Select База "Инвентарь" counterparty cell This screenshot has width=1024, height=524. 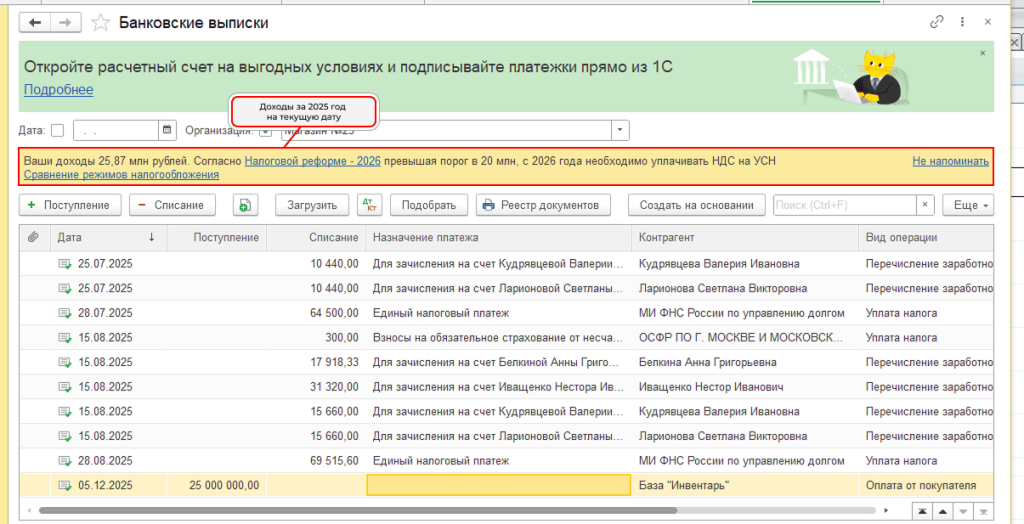(744, 485)
